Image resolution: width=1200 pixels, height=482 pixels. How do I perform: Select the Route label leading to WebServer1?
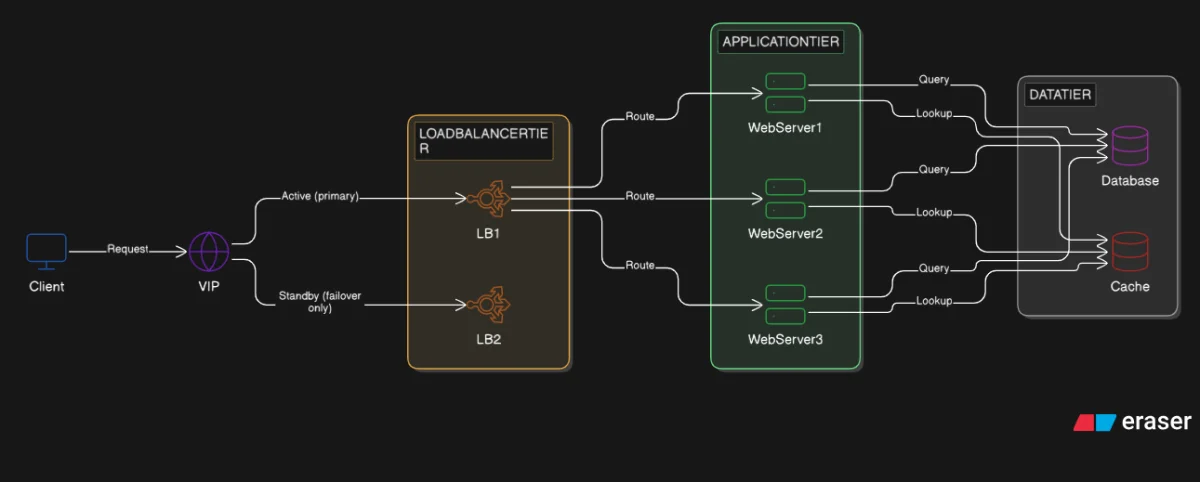pyautogui.click(x=640, y=117)
